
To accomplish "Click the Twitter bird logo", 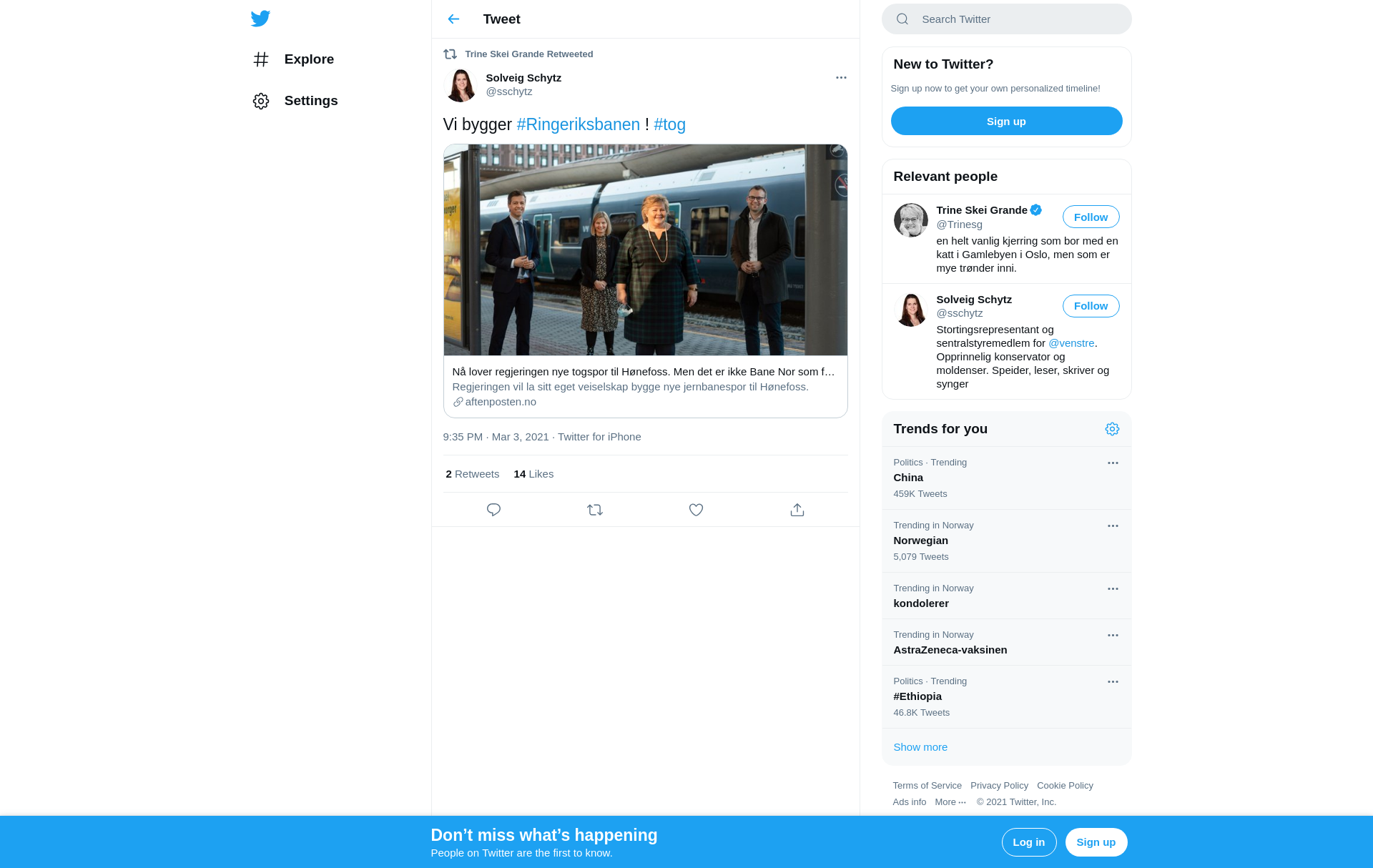I will [x=260, y=19].
